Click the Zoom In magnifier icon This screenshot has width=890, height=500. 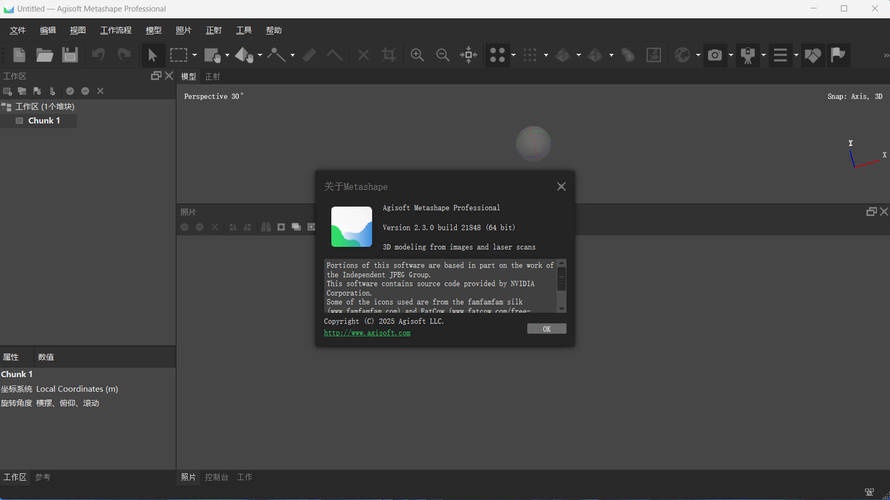click(x=417, y=55)
